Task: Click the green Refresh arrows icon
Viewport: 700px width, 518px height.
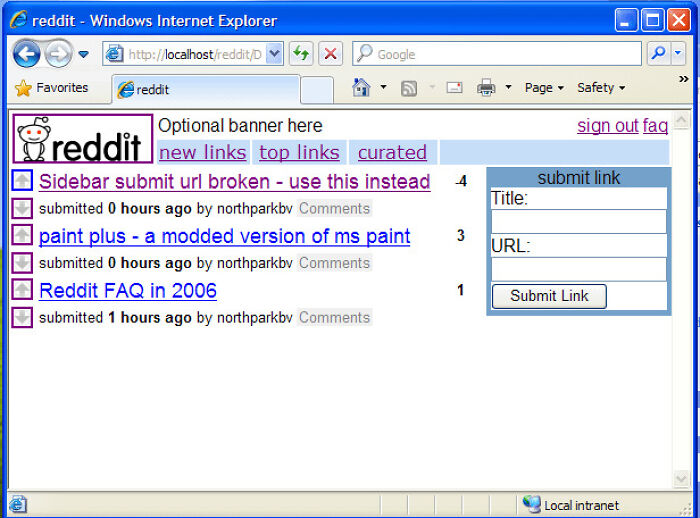Action: click(x=301, y=54)
